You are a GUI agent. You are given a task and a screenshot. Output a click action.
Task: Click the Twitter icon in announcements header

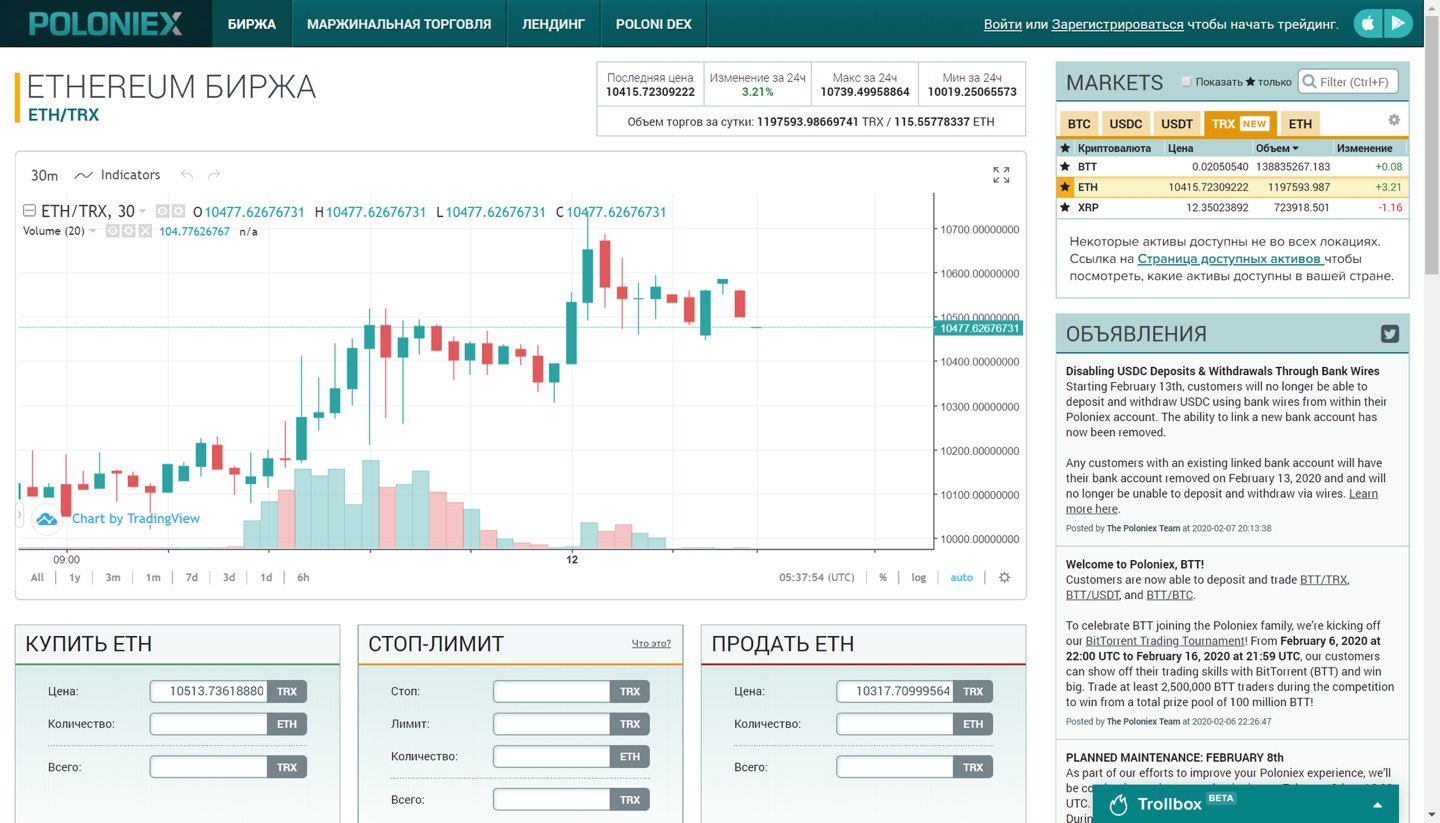click(x=1390, y=334)
